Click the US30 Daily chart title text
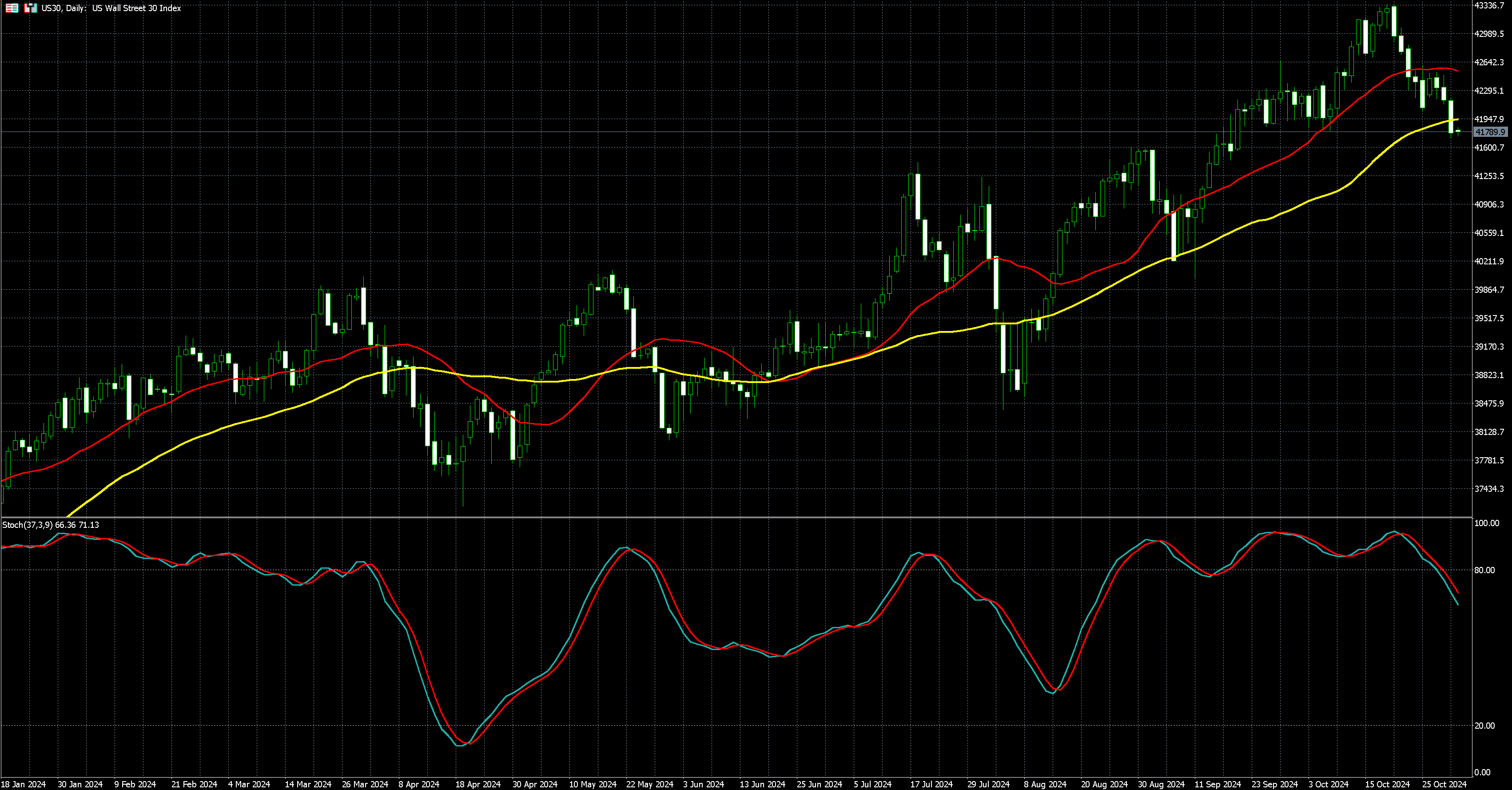Image resolution: width=1512 pixels, height=790 pixels. (x=111, y=8)
